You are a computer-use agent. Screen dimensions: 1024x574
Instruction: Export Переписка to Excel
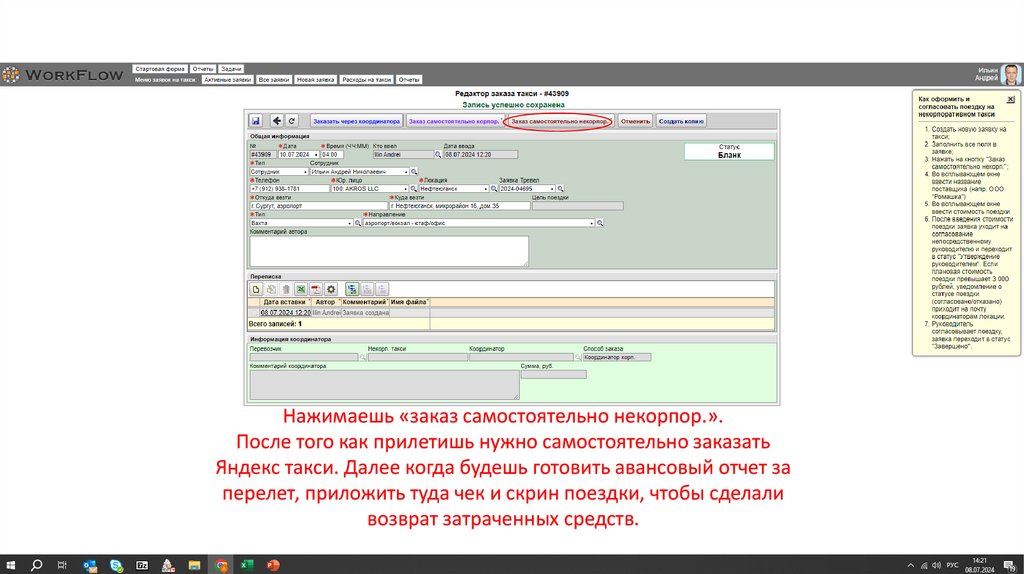click(x=301, y=289)
